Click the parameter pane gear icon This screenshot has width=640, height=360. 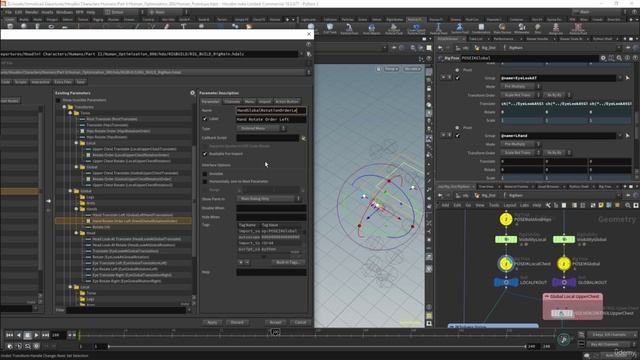click(603, 58)
